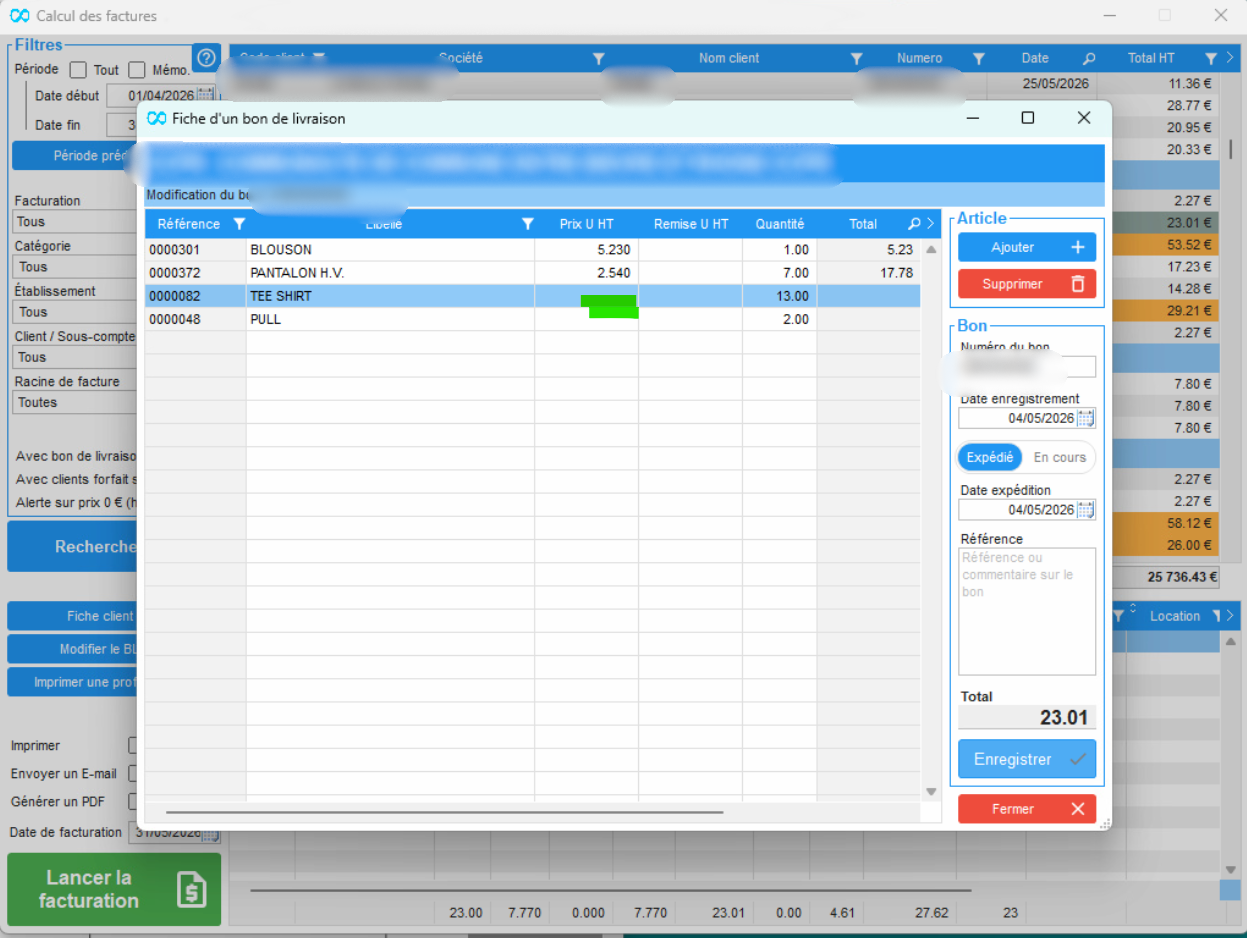
Task: Click into the Référence comment text area
Action: 1027,611
